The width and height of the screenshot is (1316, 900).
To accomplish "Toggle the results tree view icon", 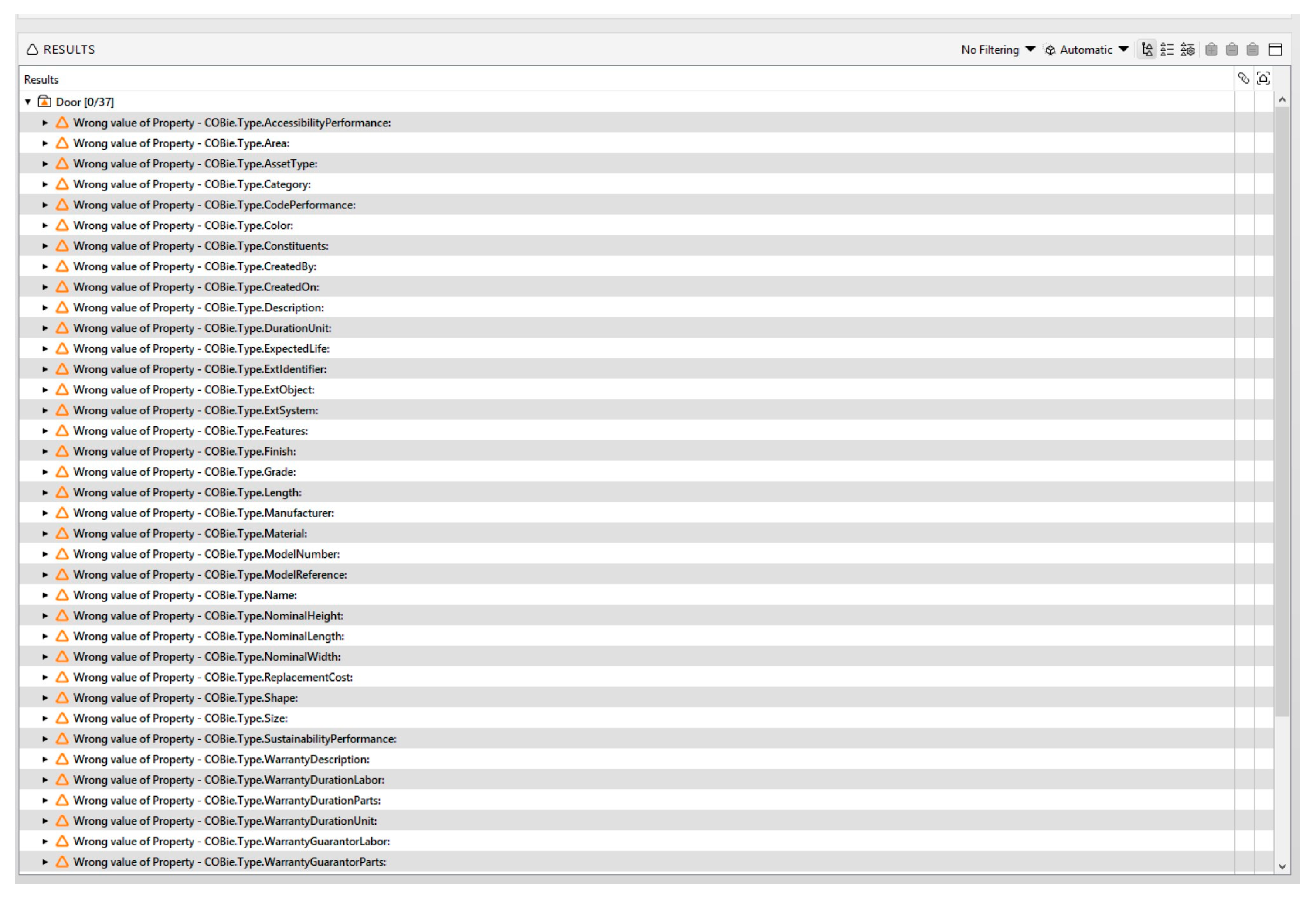I will click(1147, 49).
